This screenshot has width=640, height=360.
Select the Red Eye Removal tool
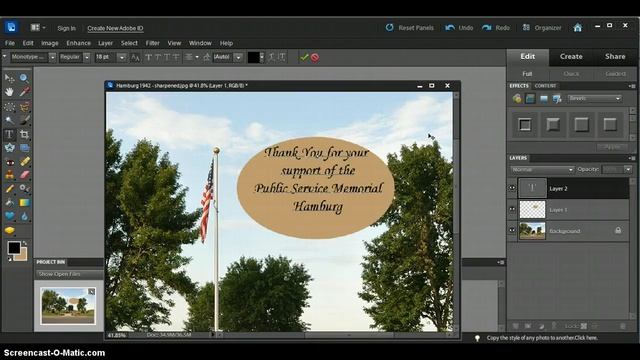click(9, 162)
